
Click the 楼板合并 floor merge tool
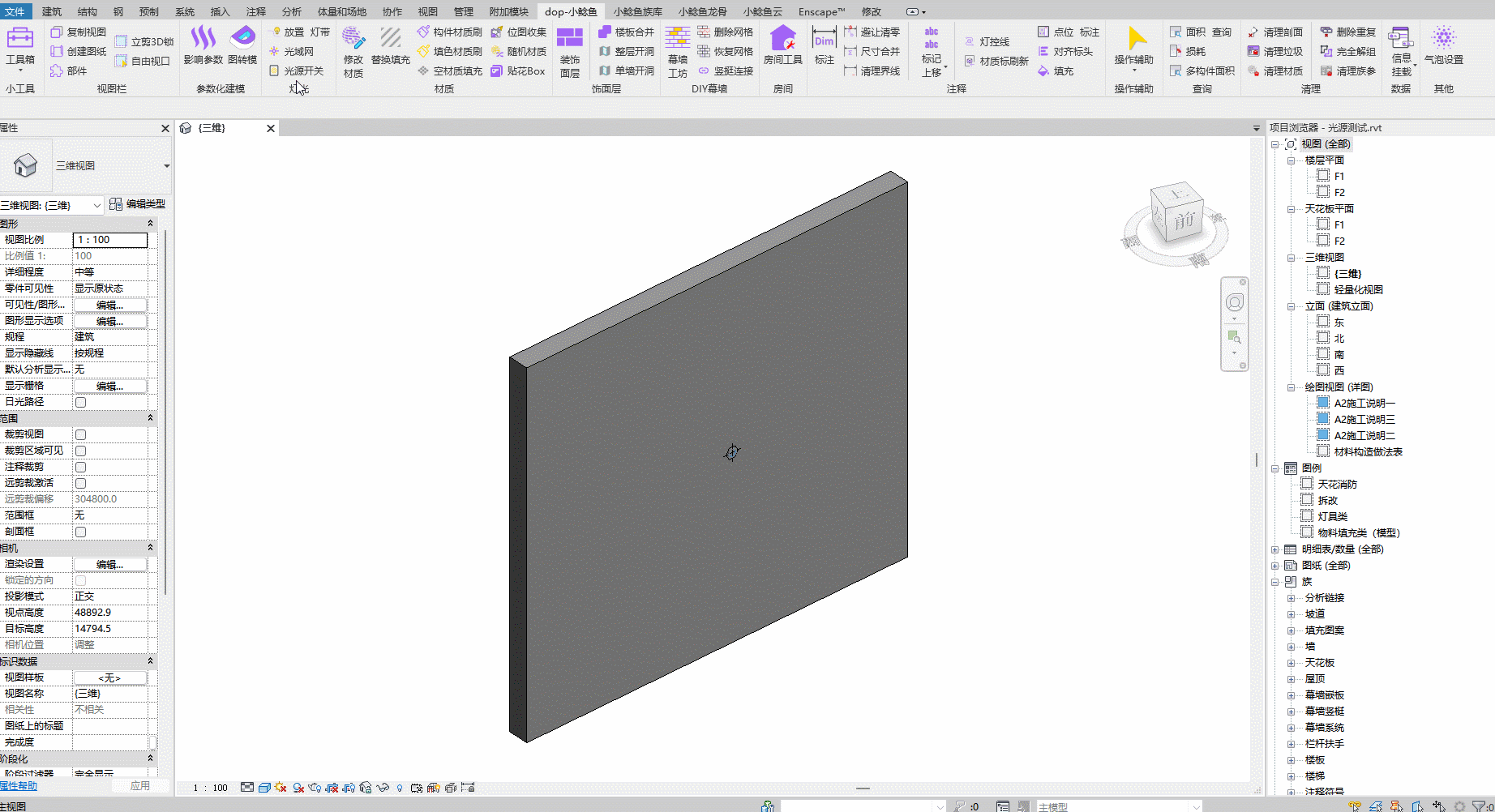pos(626,32)
